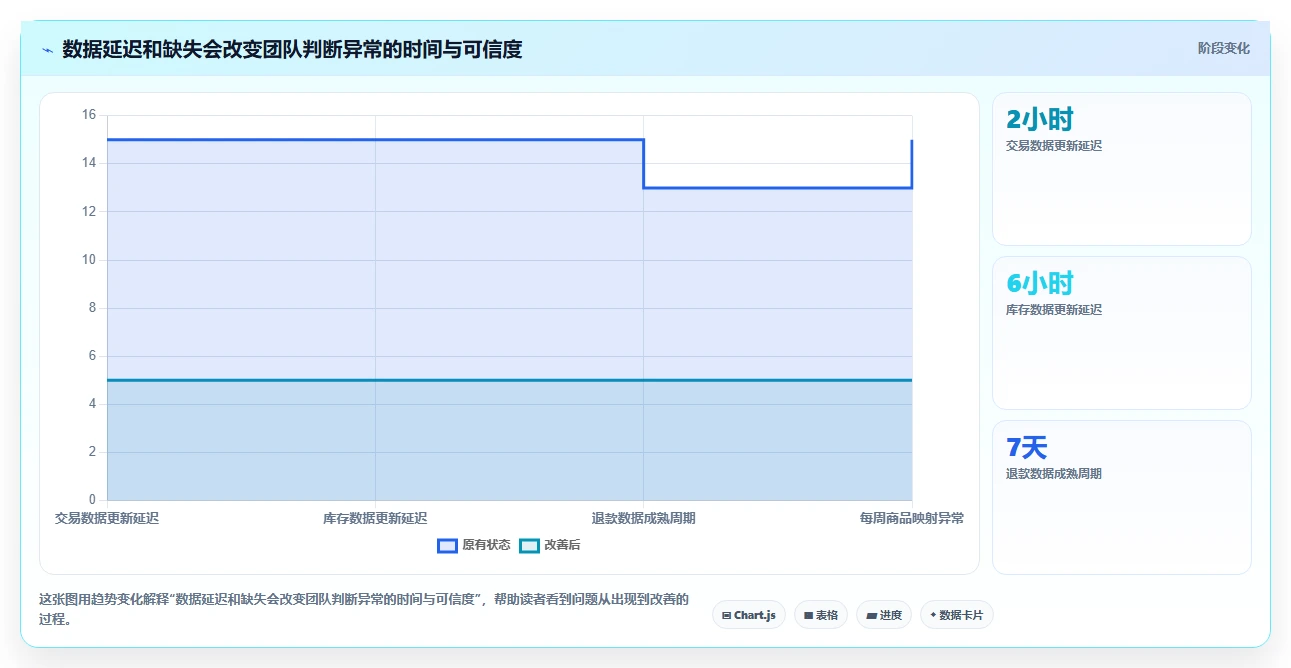Click the lightning icon beside the title

[x=47, y=50]
